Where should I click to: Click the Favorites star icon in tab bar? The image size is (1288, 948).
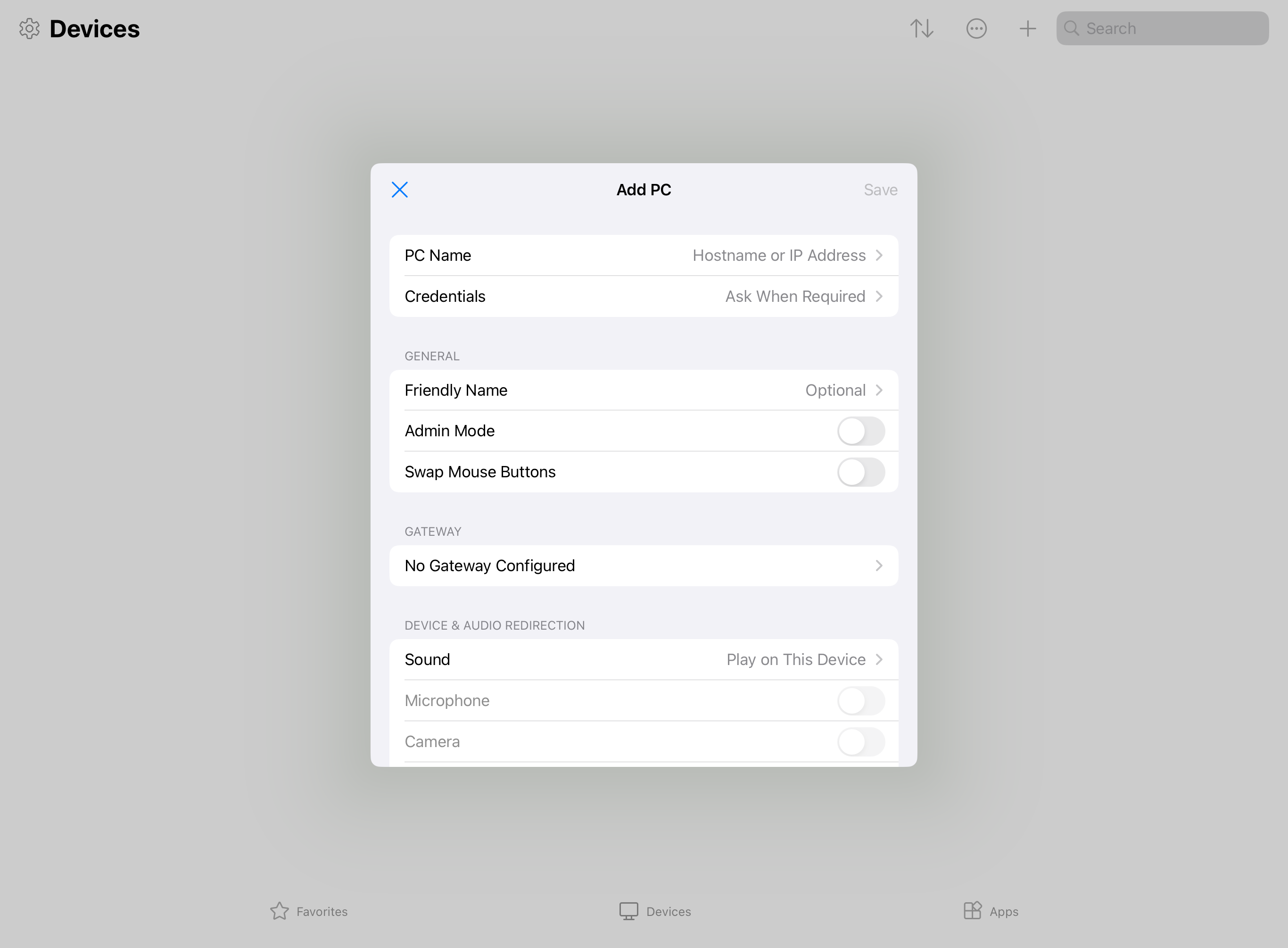tap(280, 911)
